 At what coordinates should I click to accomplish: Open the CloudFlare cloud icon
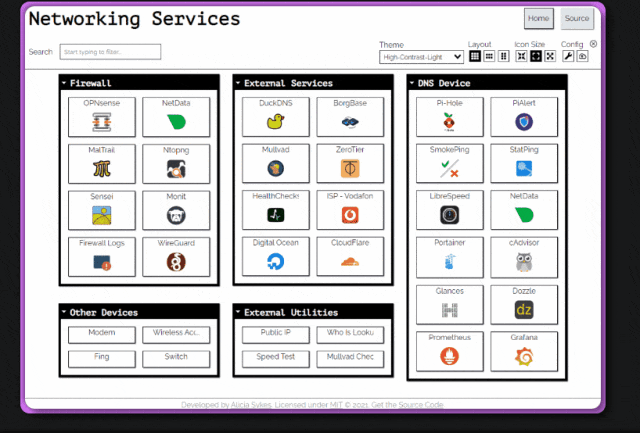(x=350, y=262)
